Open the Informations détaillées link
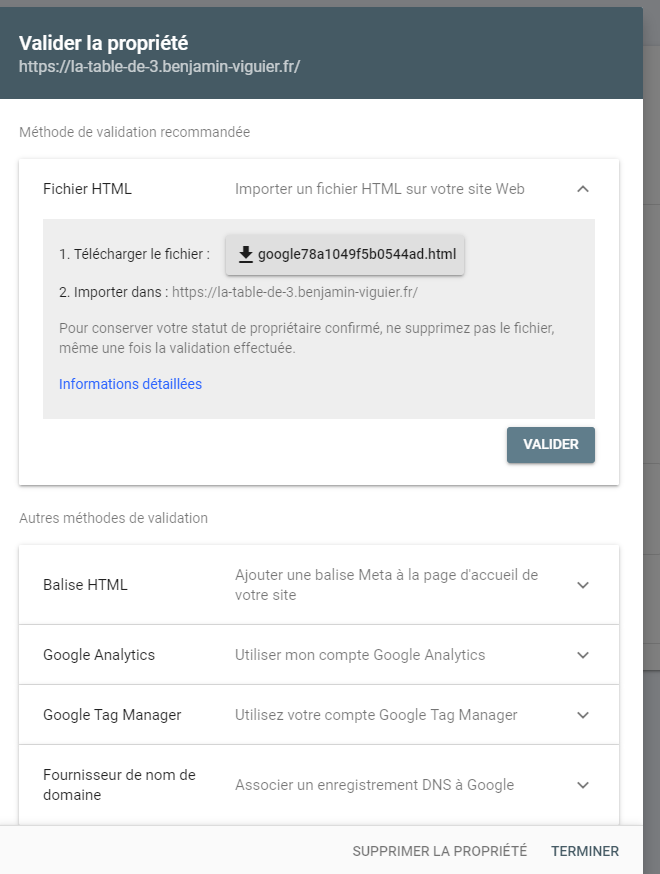 pos(130,384)
